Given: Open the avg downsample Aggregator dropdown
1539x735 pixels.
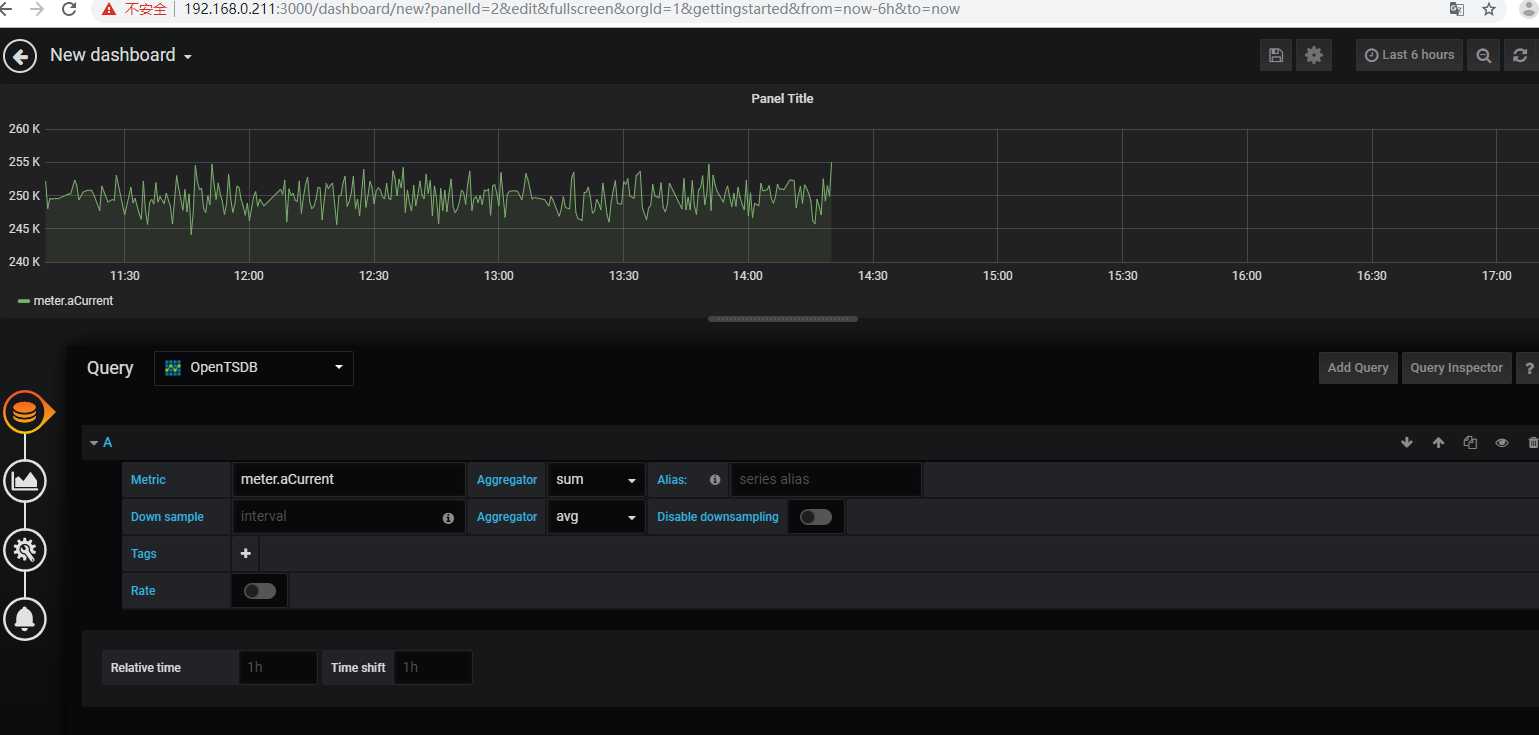Looking at the screenshot, I should (x=596, y=517).
